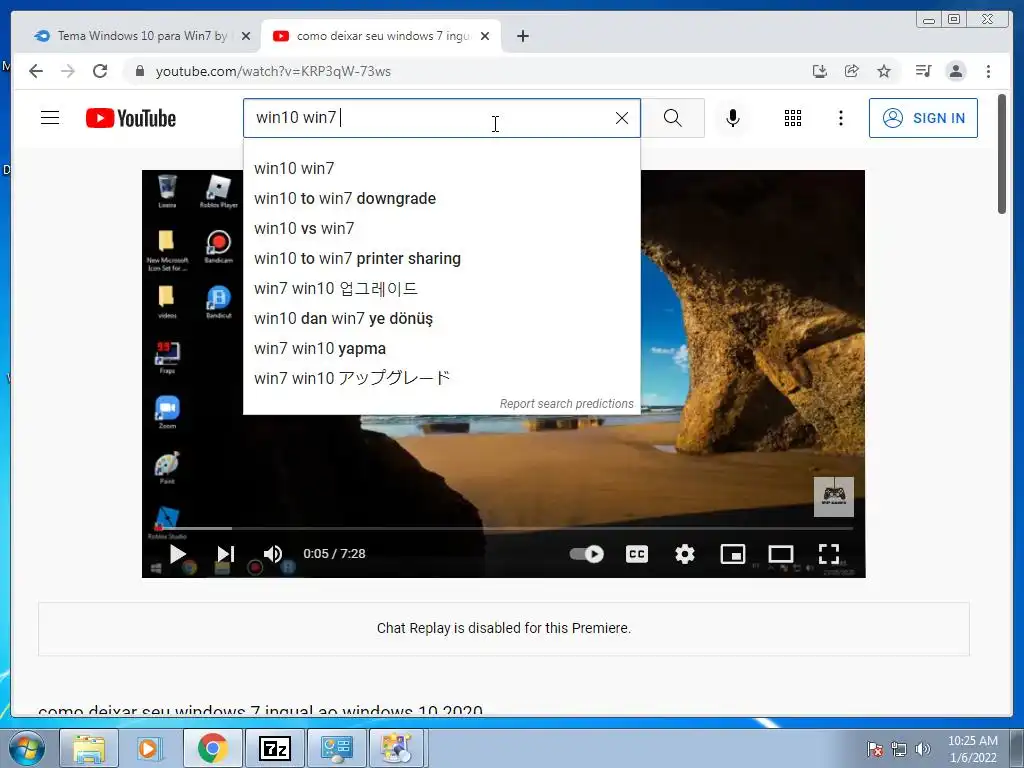Open video player settings gear
Image resolution: width=1024 pixels, height=768 pixels.
pos(684,554)
